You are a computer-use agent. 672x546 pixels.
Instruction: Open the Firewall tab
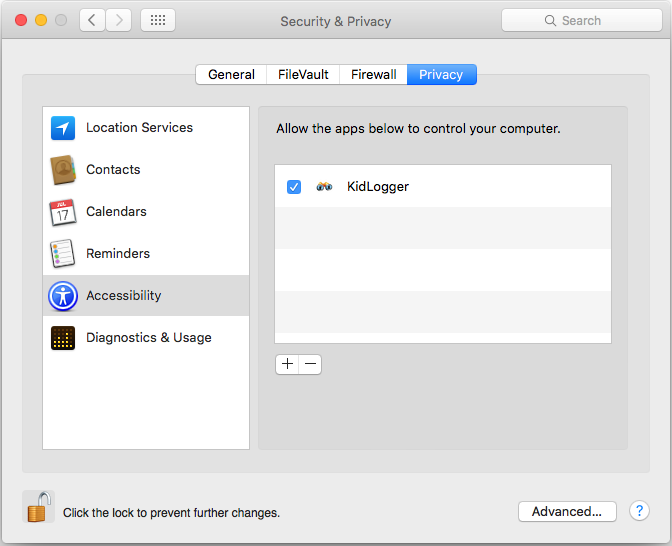(373, 75)
